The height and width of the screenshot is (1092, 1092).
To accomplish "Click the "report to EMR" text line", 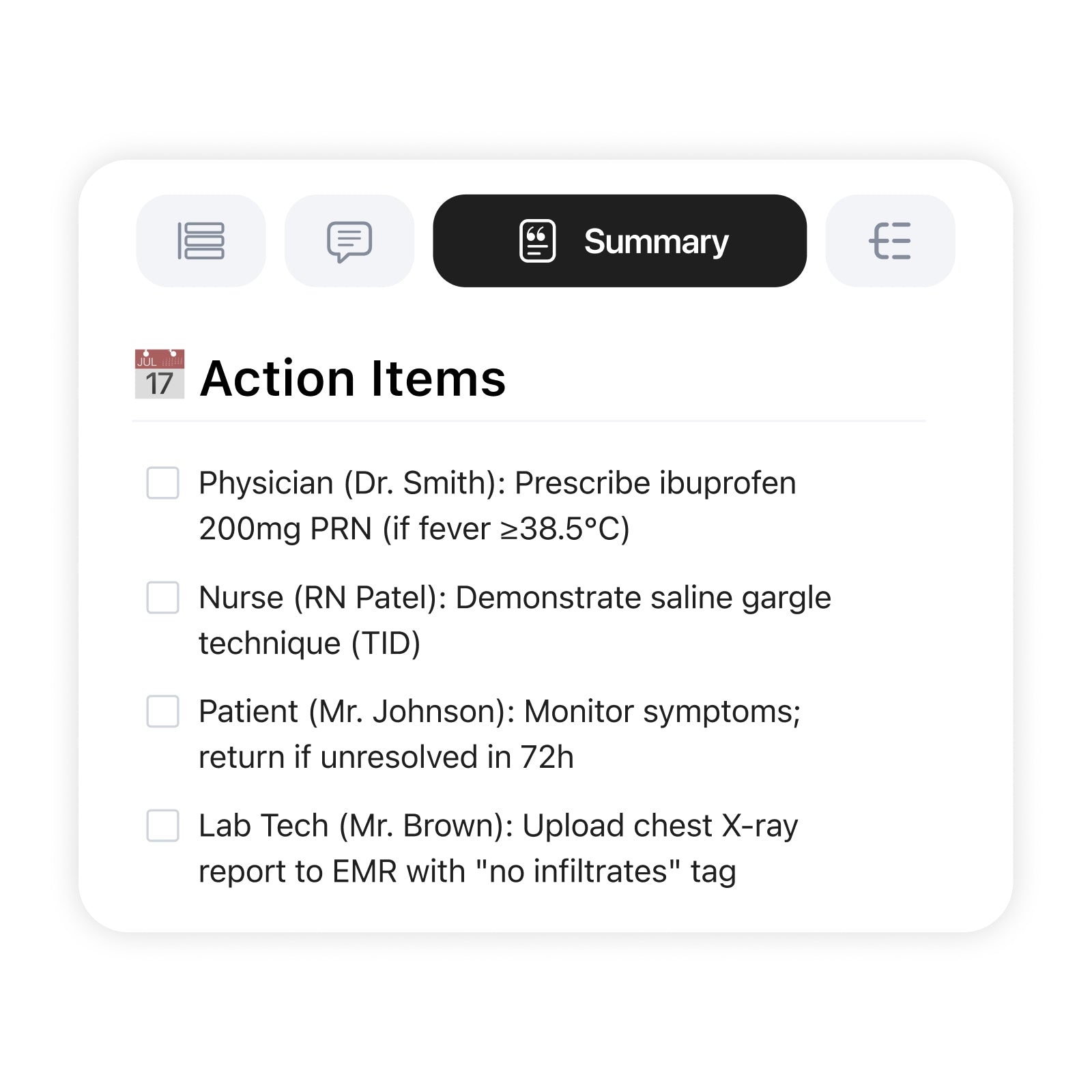I will (x=467, y=872).
